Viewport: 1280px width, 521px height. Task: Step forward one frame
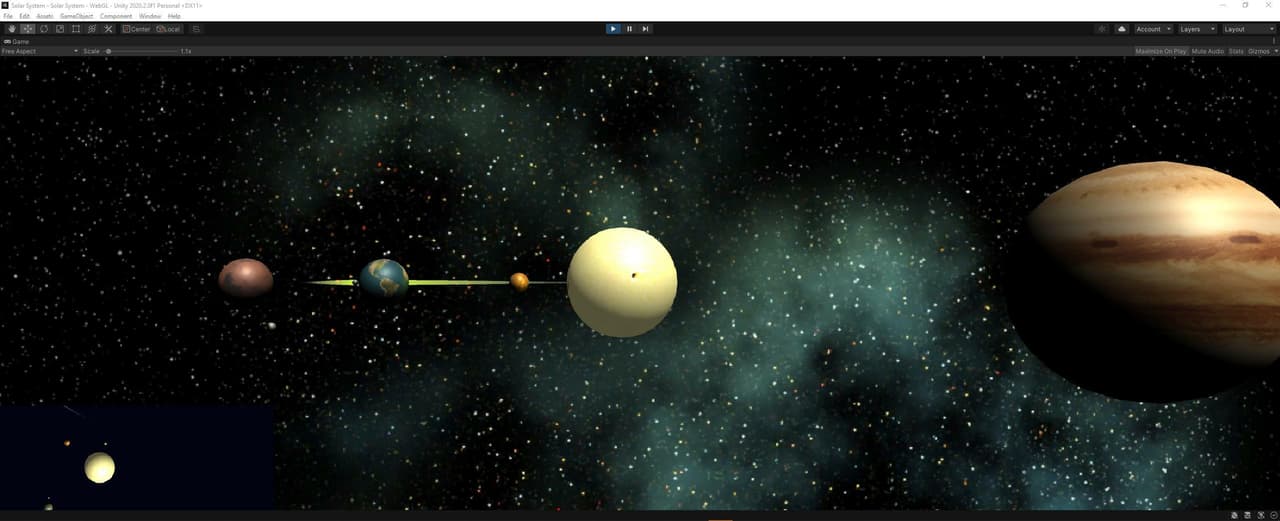(x=645, y=29)
